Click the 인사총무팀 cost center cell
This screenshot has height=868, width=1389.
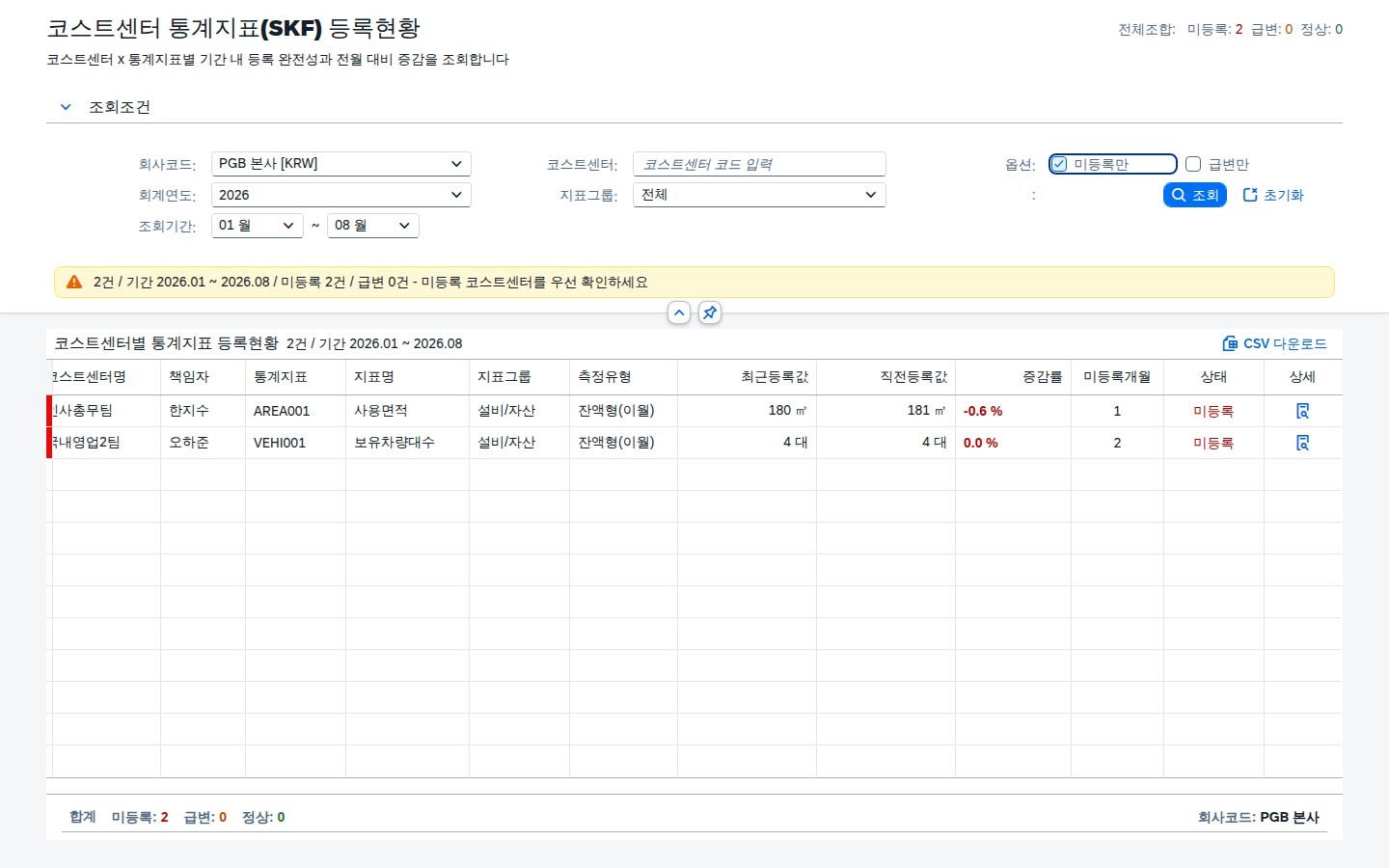click(106, 411)
